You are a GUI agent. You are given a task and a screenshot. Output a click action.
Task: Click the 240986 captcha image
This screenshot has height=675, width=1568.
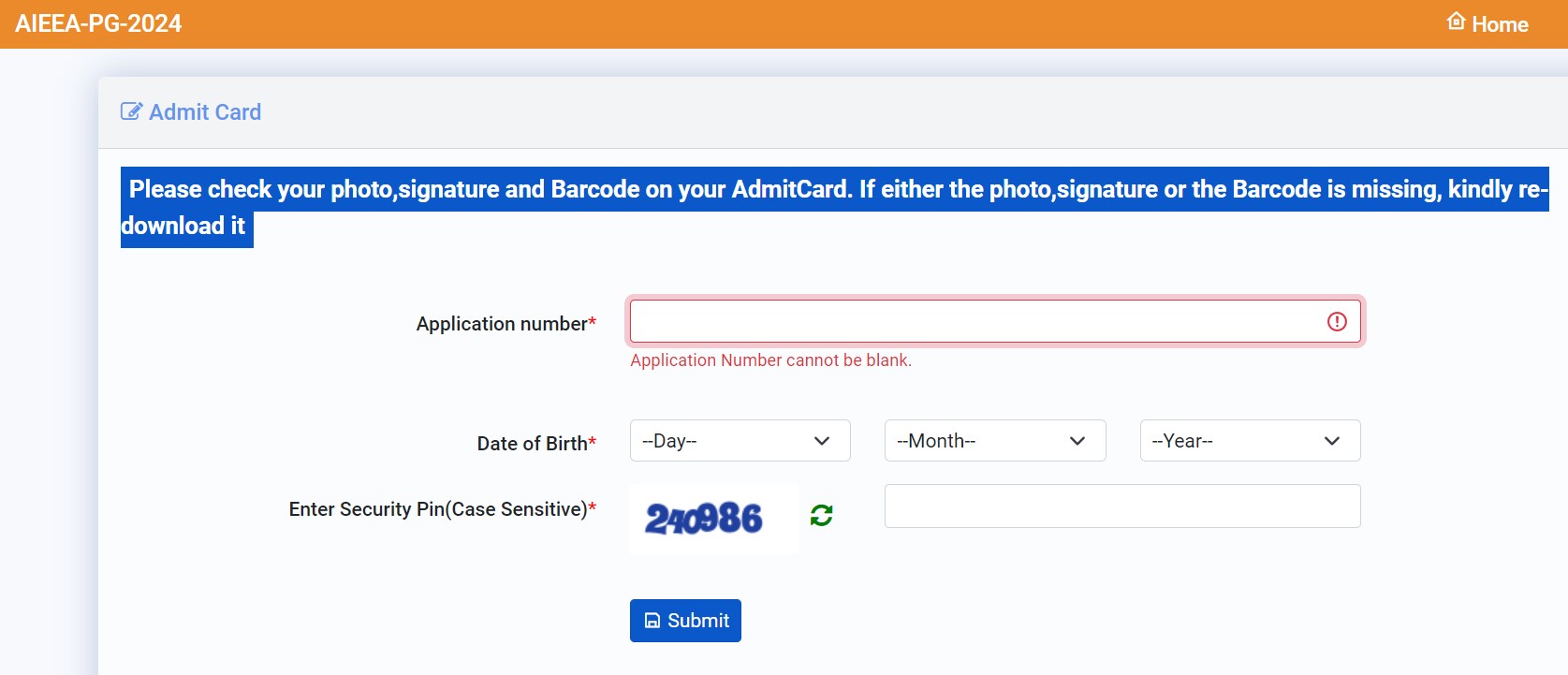pyautogui.click(x=713, y=518)
